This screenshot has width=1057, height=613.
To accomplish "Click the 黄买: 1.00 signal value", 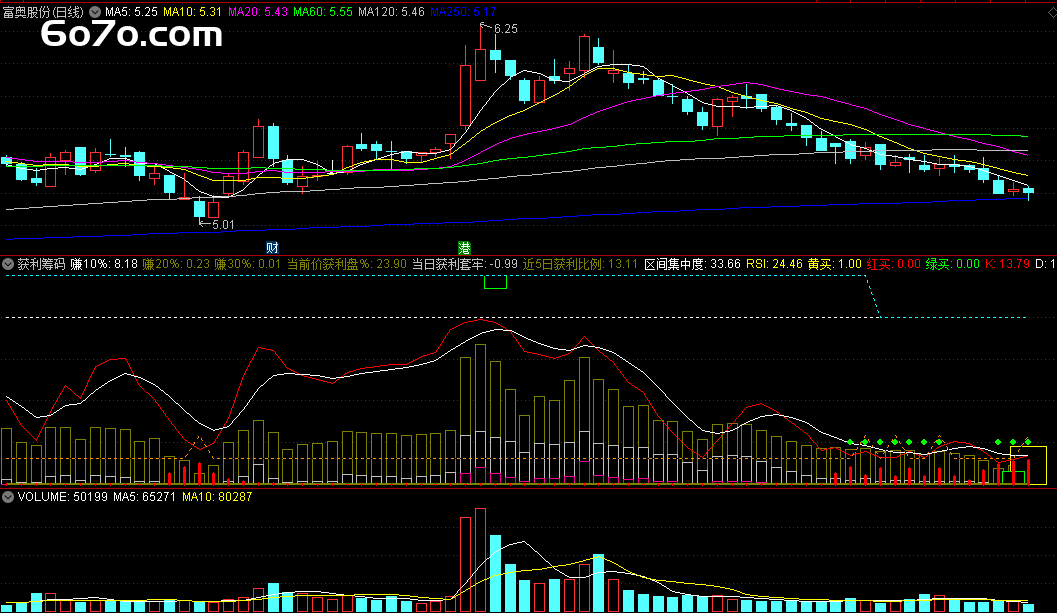I will tap(835, 264).
